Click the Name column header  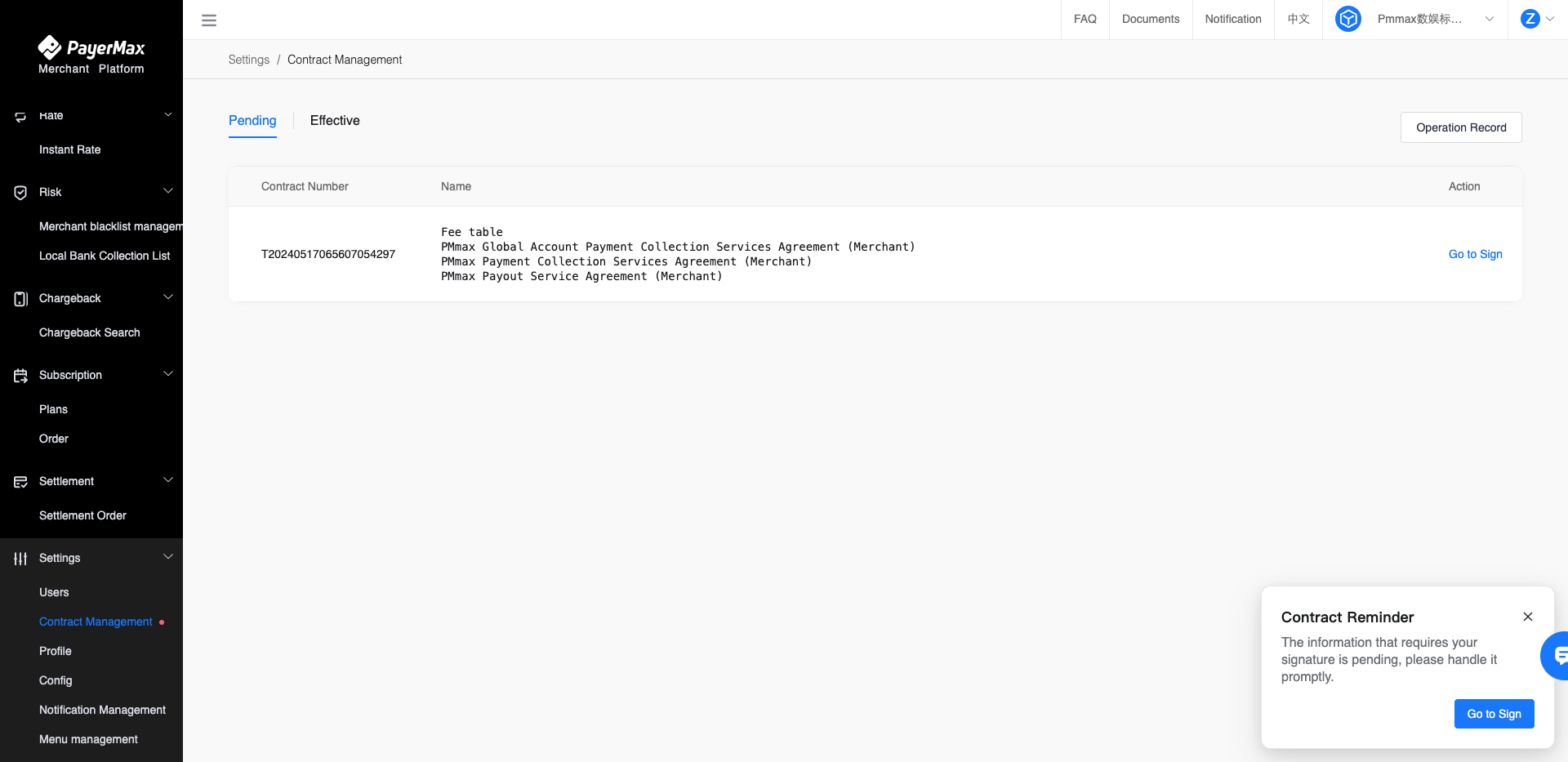pos(456,187)
